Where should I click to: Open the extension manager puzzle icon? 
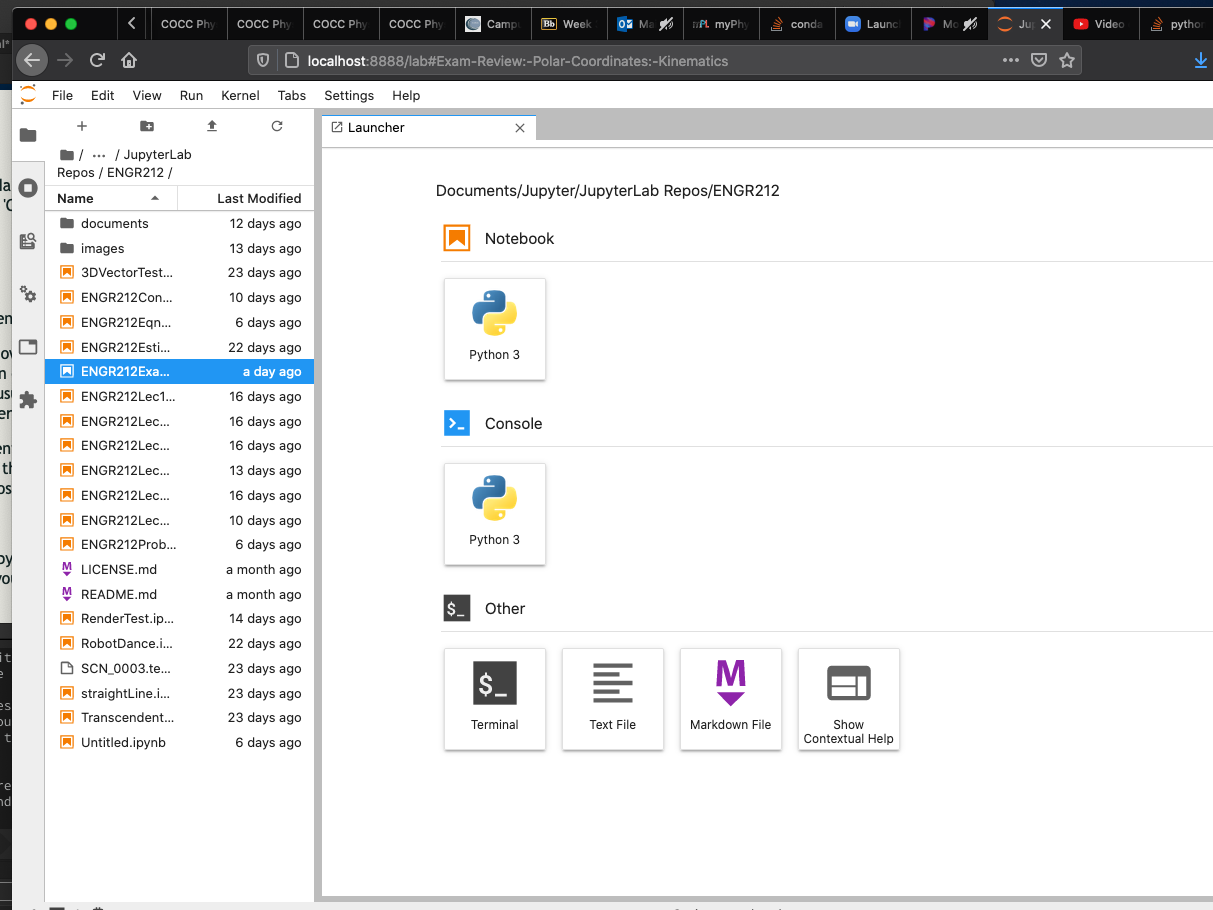pos(28,400)
